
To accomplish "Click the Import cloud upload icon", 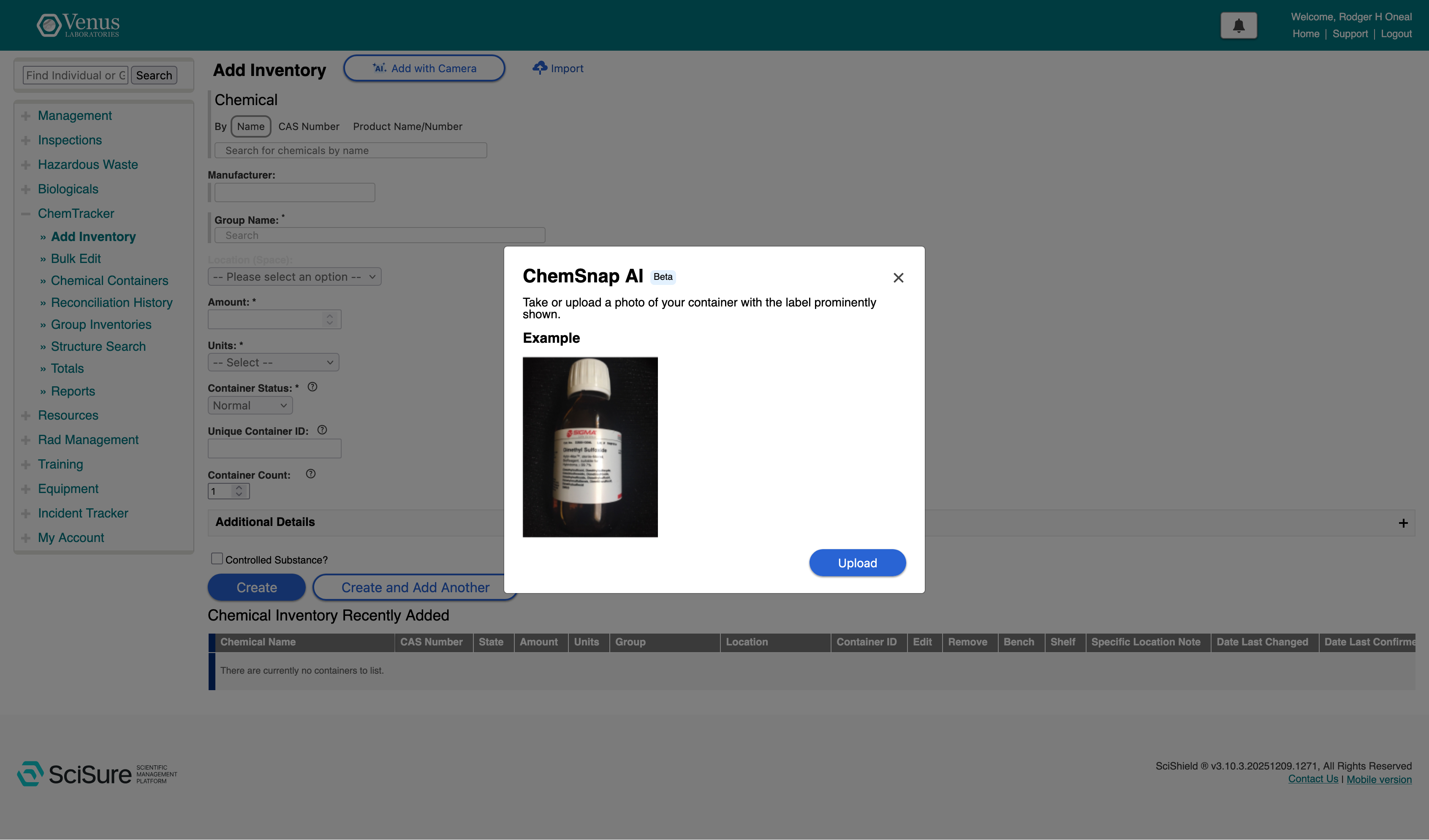I will 539,68.
